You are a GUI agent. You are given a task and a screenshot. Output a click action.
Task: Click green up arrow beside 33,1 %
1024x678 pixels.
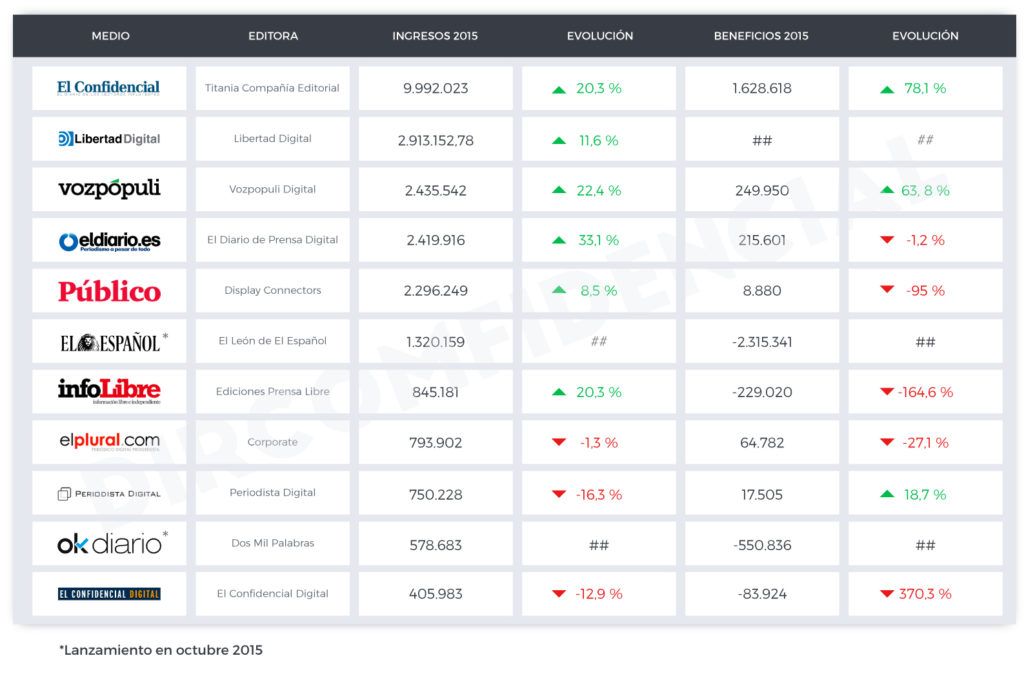(x=558, y=240)
